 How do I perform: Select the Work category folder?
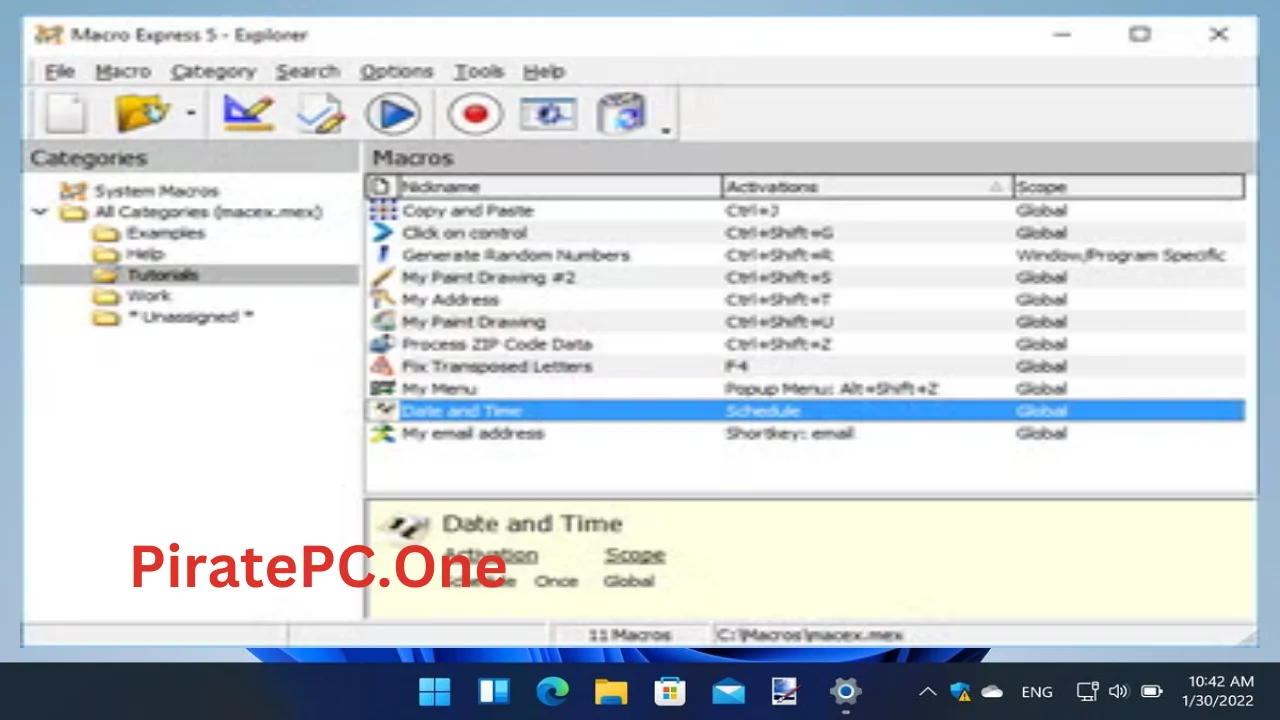point(148,296)
